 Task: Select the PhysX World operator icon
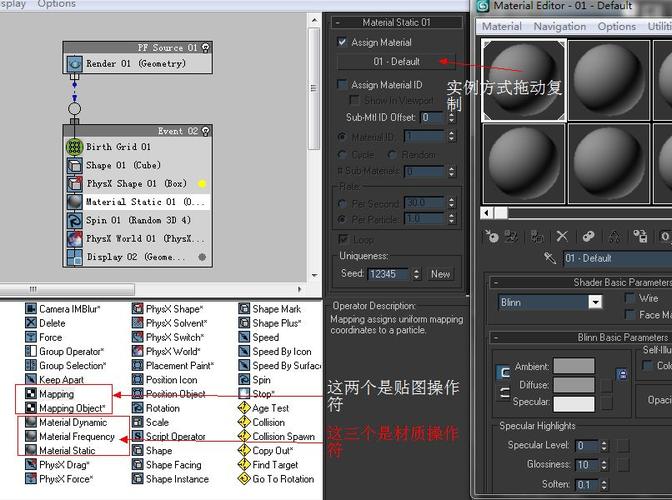(x=138, y=352)
